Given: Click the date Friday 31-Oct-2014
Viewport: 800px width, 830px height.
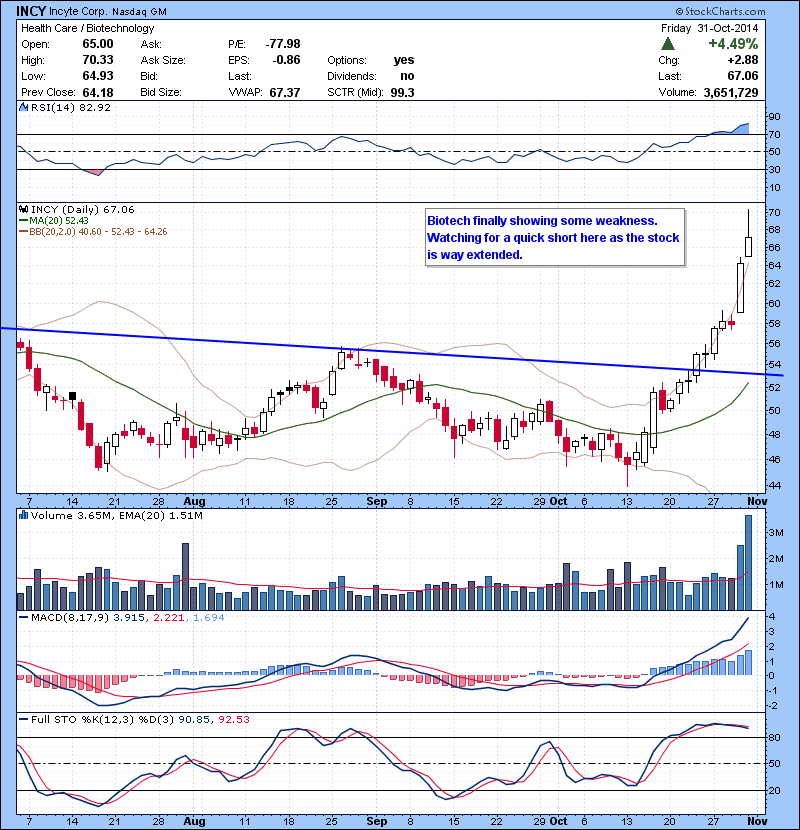Looking at the screenshot, I should [x=709, y=28].
